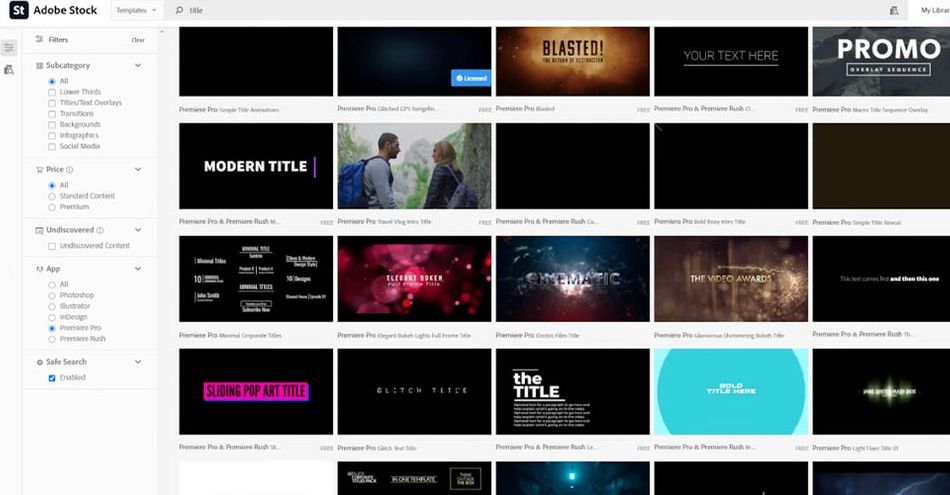This screenshot has width=950, height=495.
Task: Collapse the Undiscovered section chevron
Action: (138, 230)
